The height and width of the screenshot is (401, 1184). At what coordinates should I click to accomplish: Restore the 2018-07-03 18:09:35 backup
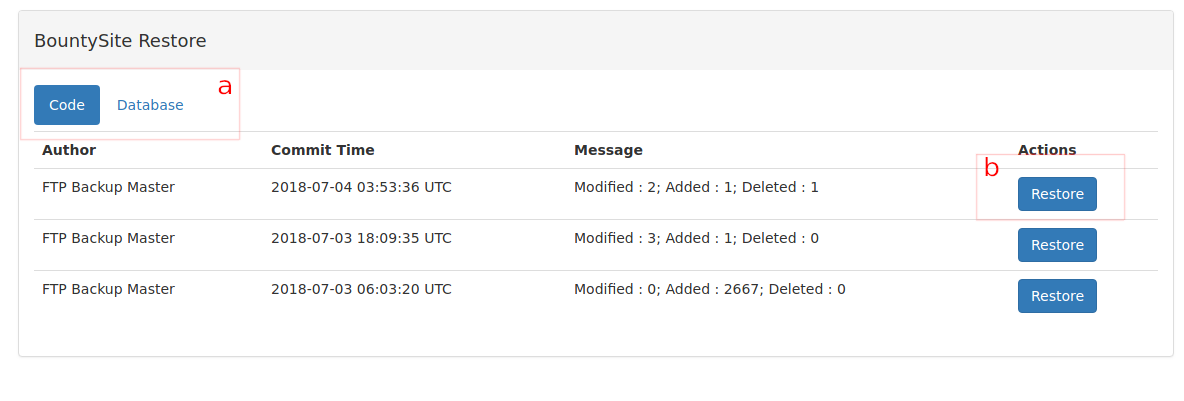1057,245
